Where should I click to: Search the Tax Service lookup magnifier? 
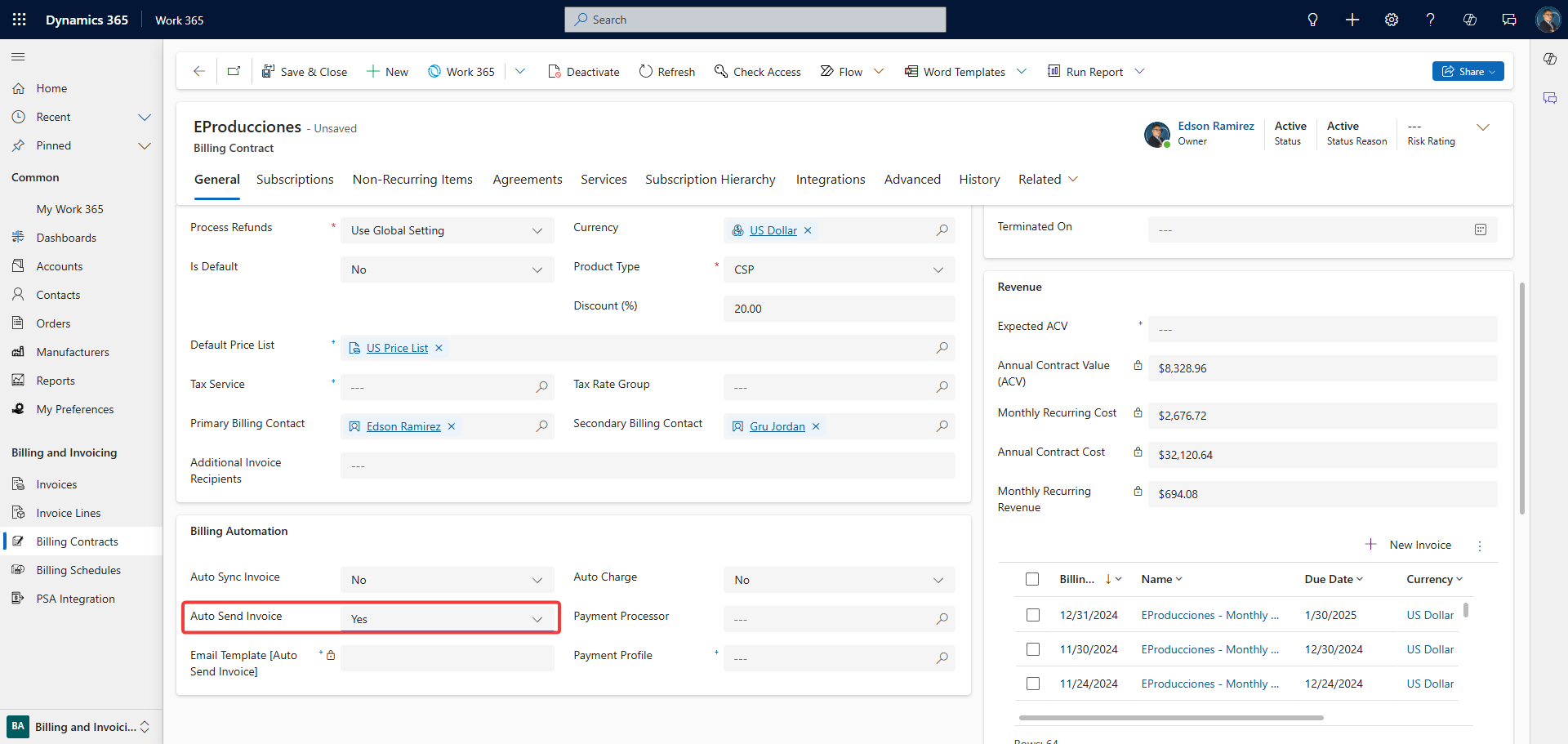[x=542, y=387]
